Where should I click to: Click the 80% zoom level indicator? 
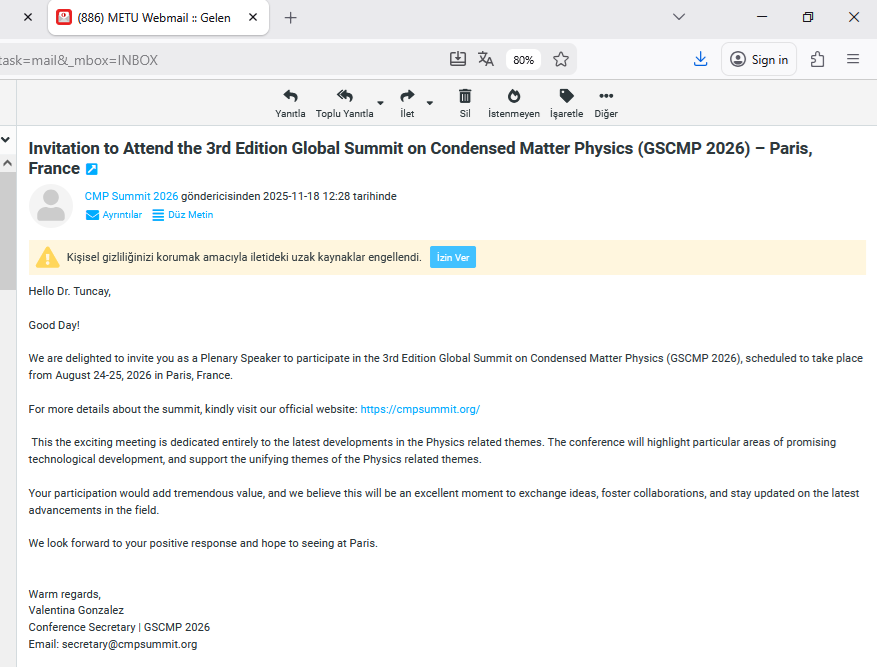523,60
